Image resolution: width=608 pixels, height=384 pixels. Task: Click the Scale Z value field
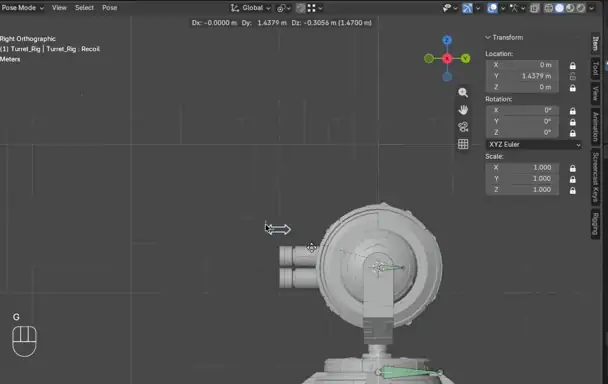pyautogui.click(x=522, y=190)
